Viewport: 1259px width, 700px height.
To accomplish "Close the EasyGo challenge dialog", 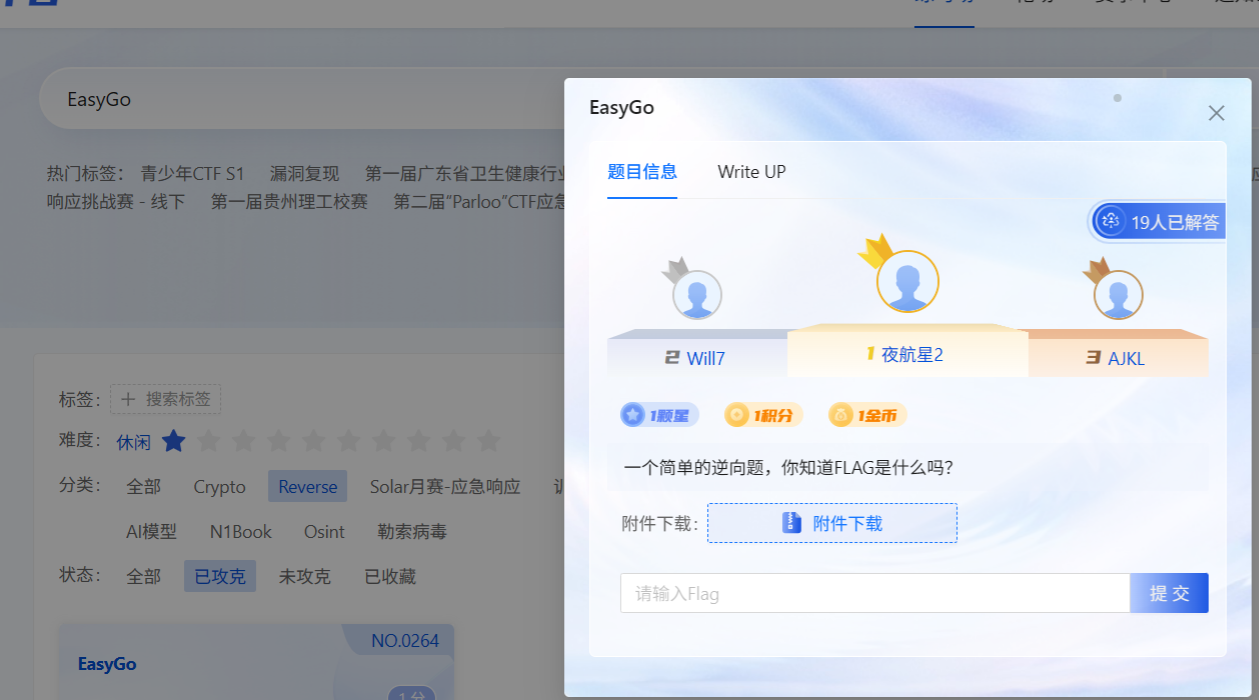I will pos(1216,113).
